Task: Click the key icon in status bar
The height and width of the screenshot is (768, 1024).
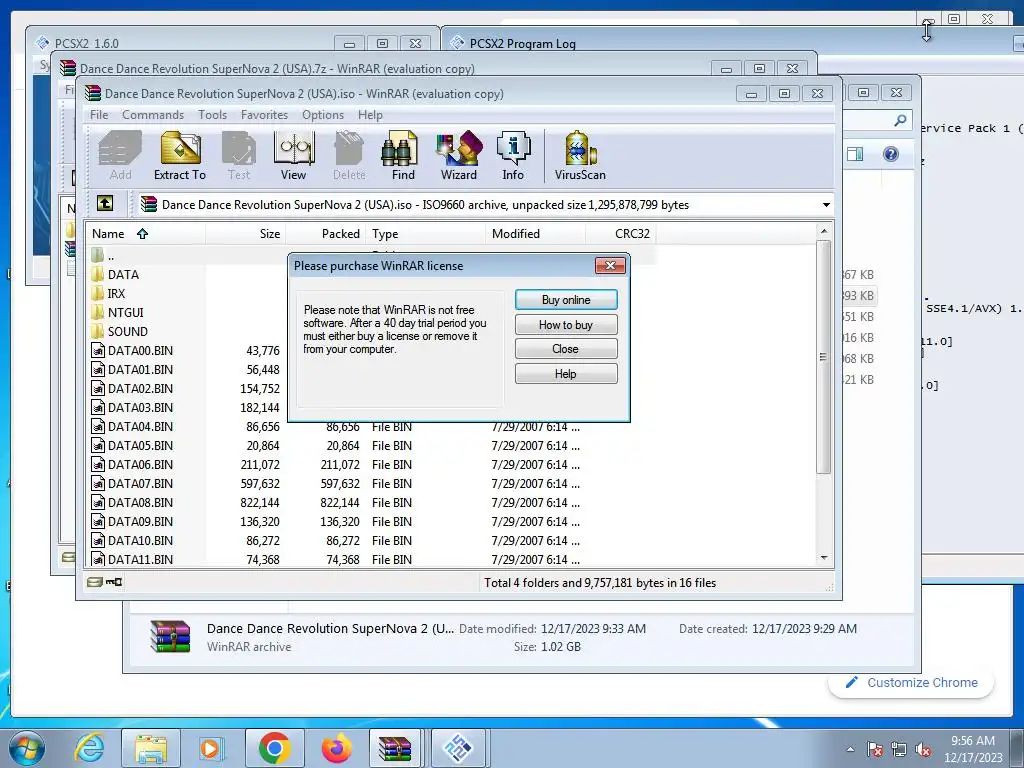Action: 114,582
